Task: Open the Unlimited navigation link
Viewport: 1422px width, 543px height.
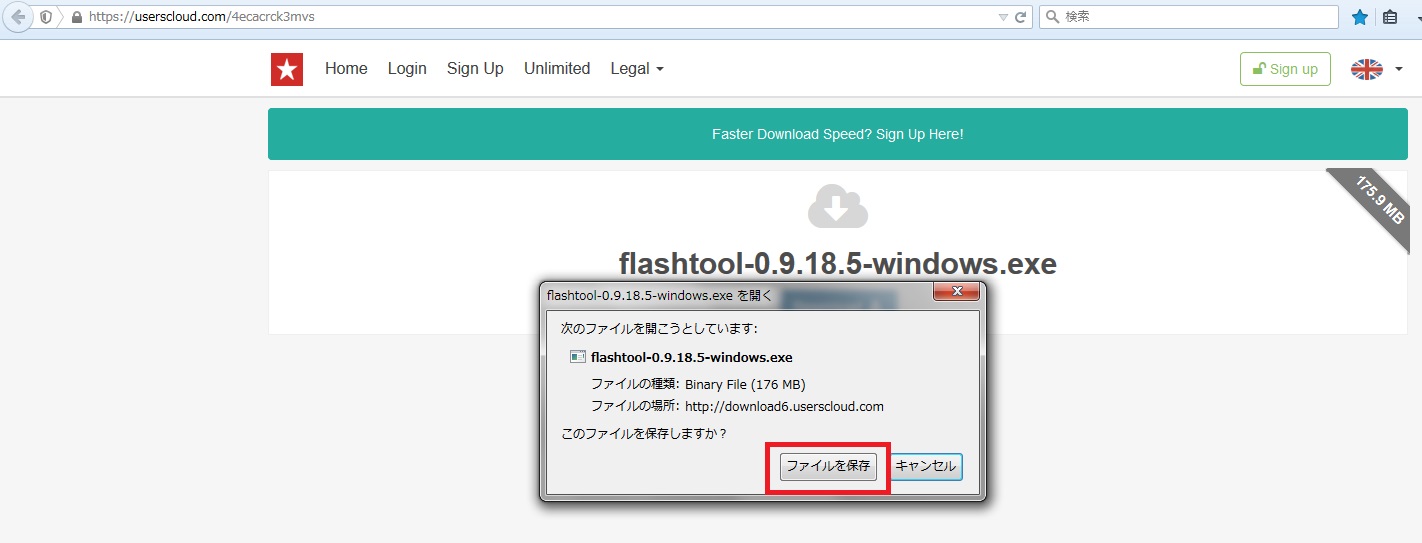Action: (557, 69)
